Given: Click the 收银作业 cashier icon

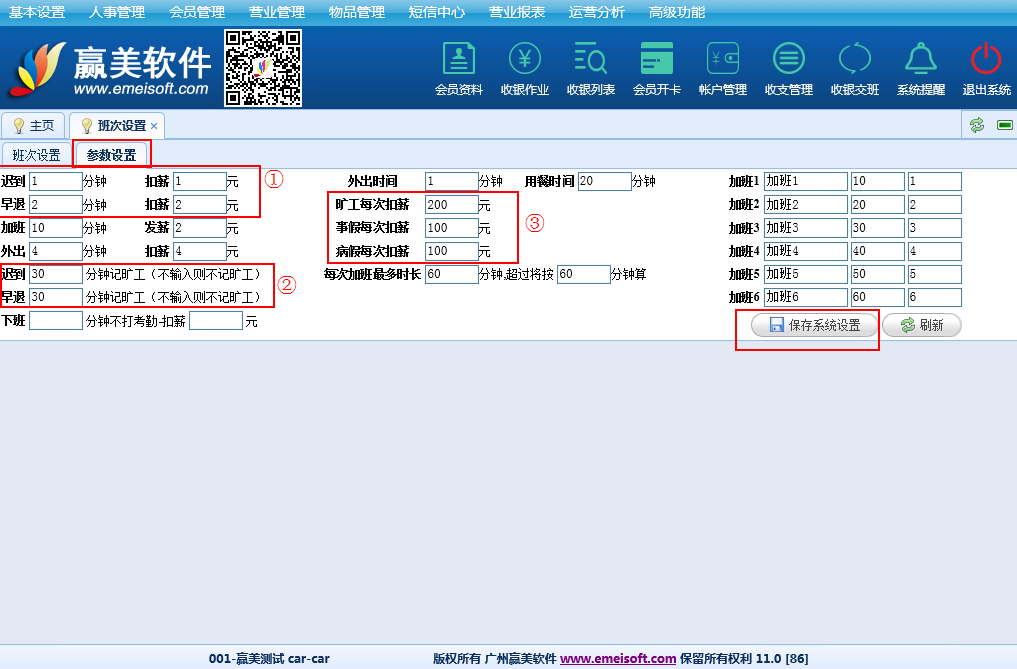Looking at the screenshot, I should (x=524, y=60).
